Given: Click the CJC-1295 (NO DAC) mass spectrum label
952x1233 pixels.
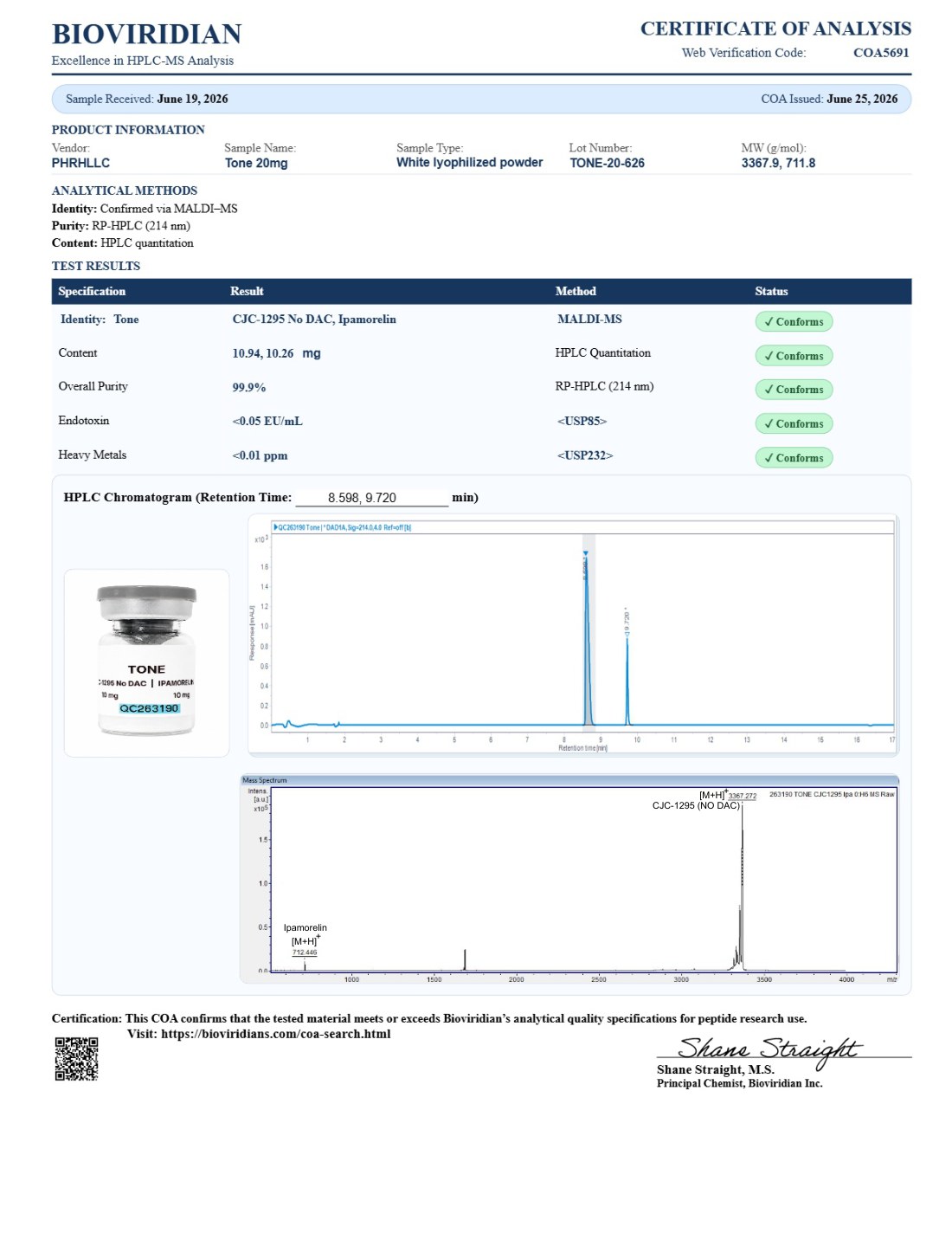Looking at the screenshot, I should coord(696,806).
